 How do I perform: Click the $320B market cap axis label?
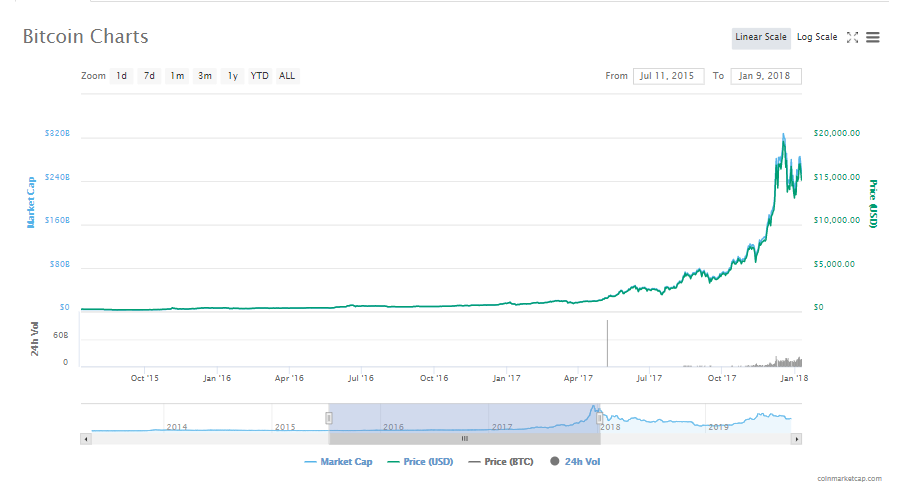coord(57,133)
